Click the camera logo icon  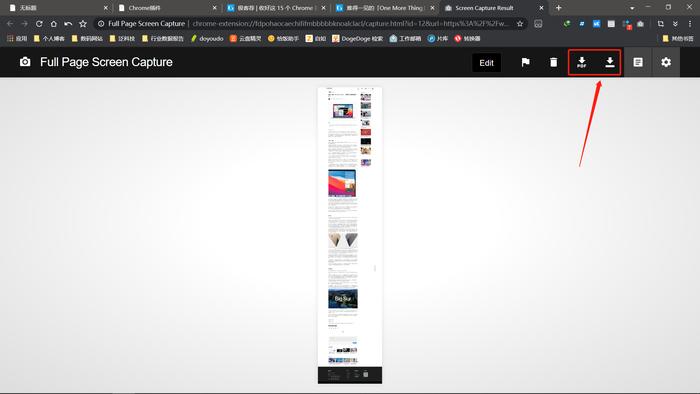(x=25, y=62)
